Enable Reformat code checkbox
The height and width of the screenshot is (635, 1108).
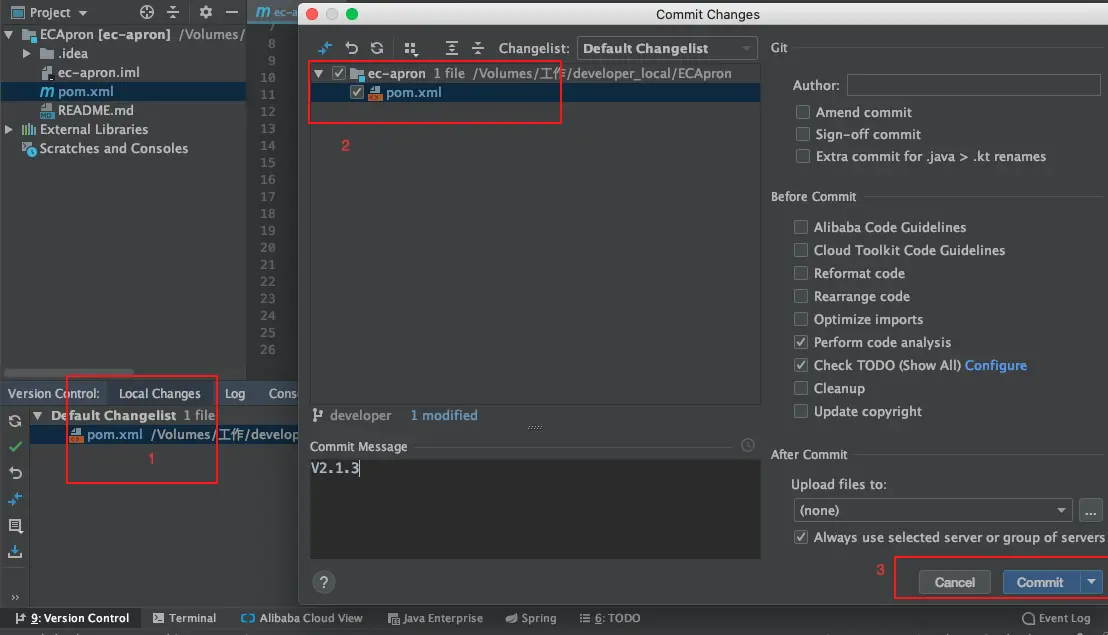[x=801, y=273]
